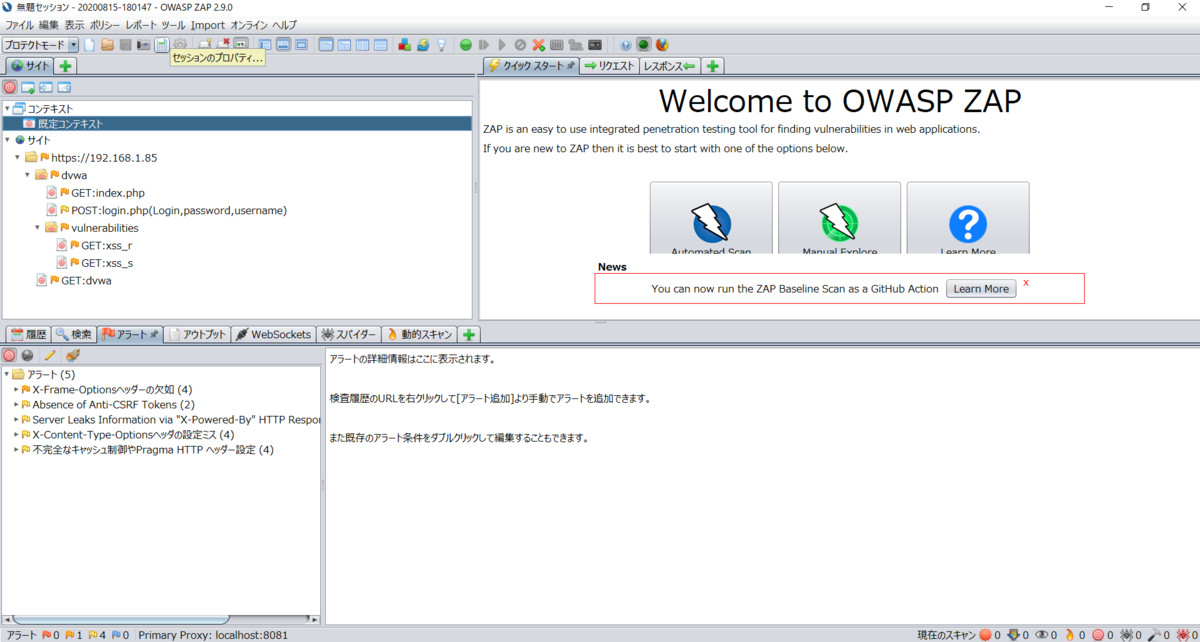Click the spider scan count status icon
The height and width of the screenshot is (642, 1200).
coord(1125,635)
